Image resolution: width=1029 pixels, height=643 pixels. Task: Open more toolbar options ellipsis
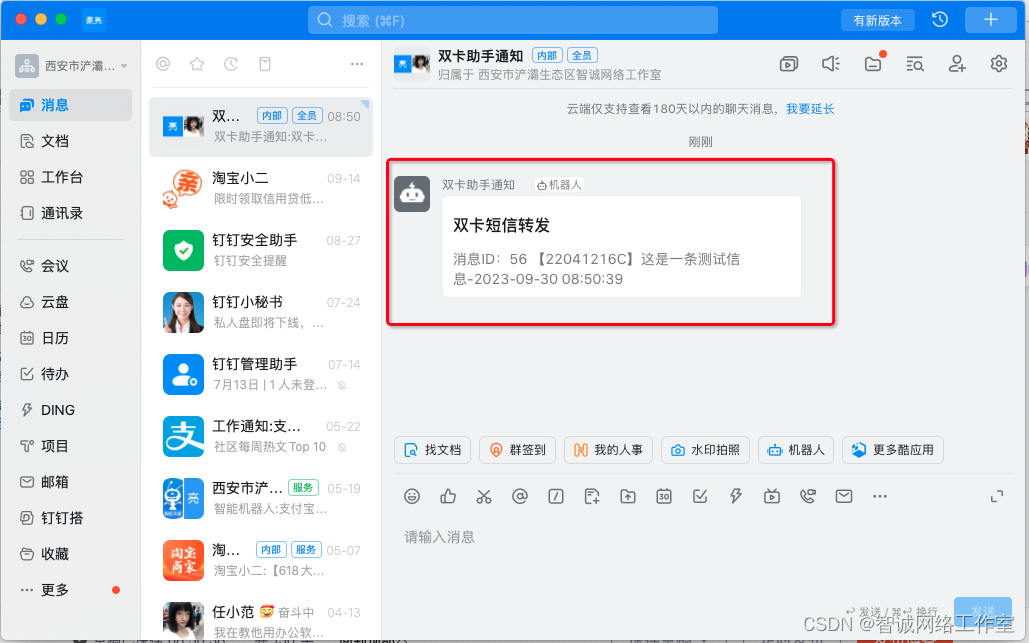(880, 497)
